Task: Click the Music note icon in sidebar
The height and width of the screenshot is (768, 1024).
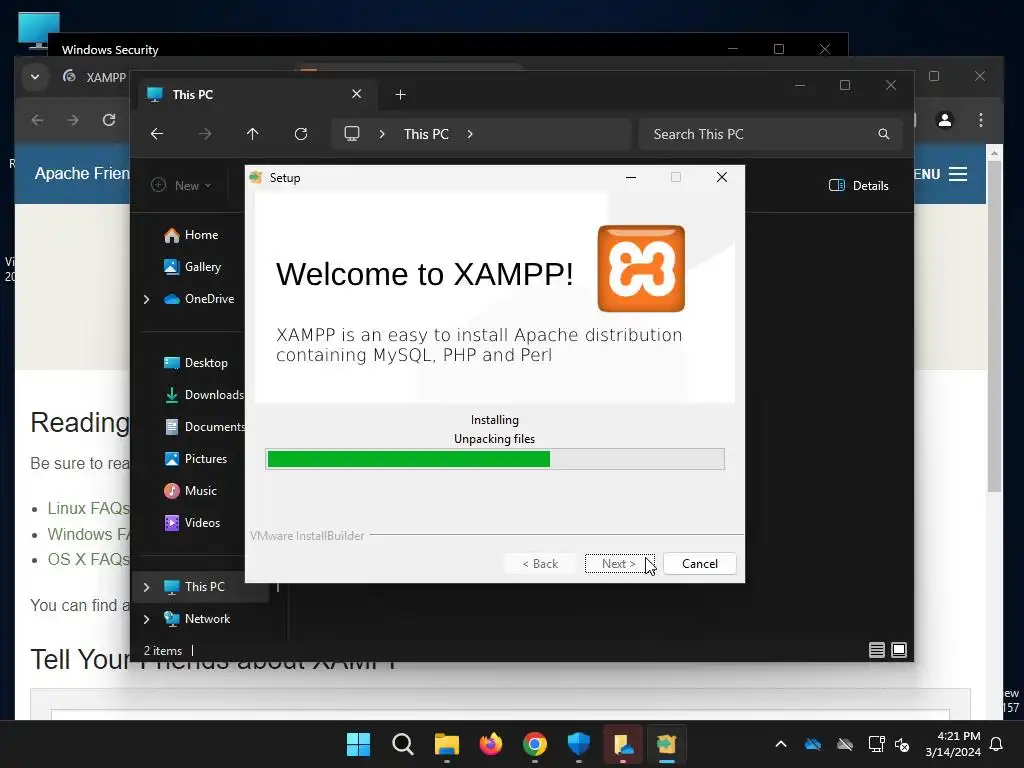Action: pos(172,490)
